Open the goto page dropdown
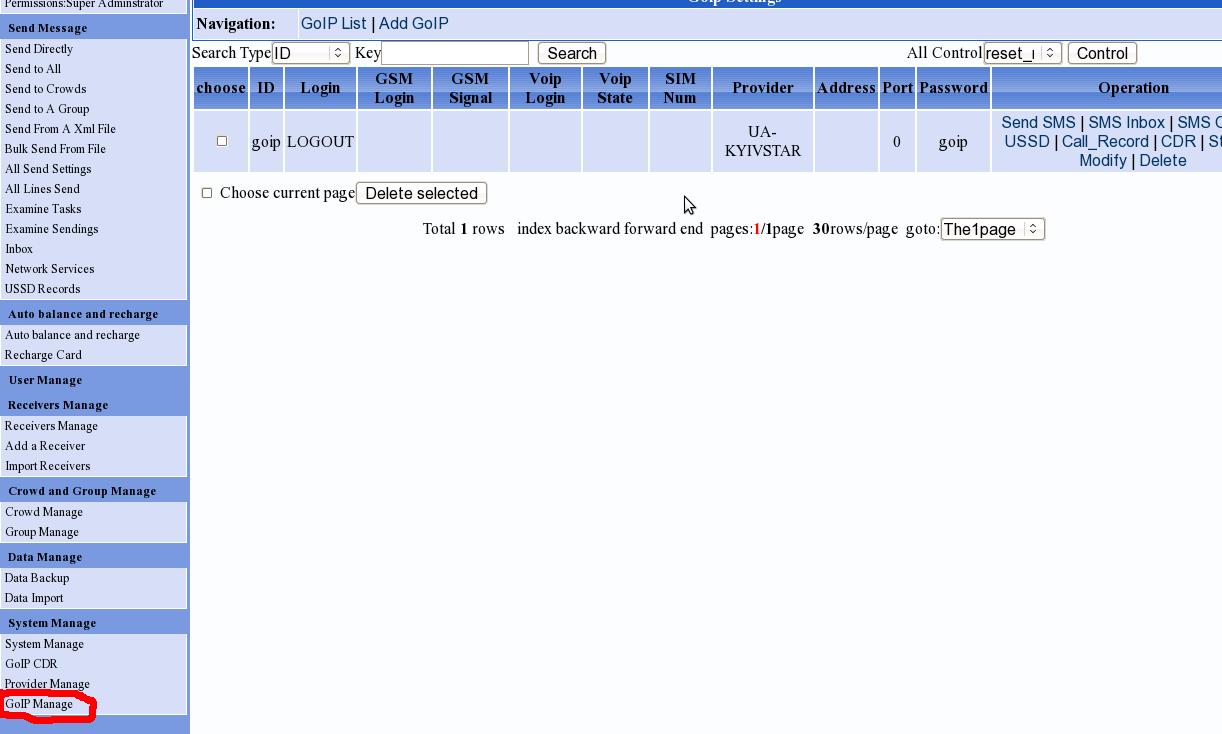The width and height of the screenshot is (1222, 734). [x=992, y=229]
